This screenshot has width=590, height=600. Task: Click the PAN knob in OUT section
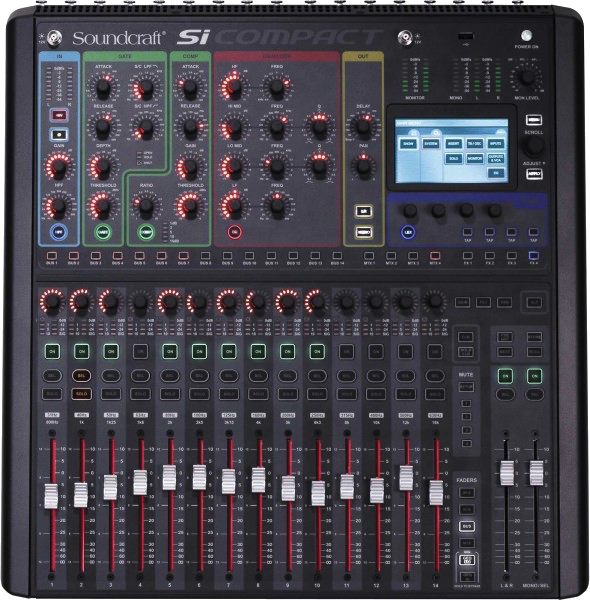[x=363, y=166]
